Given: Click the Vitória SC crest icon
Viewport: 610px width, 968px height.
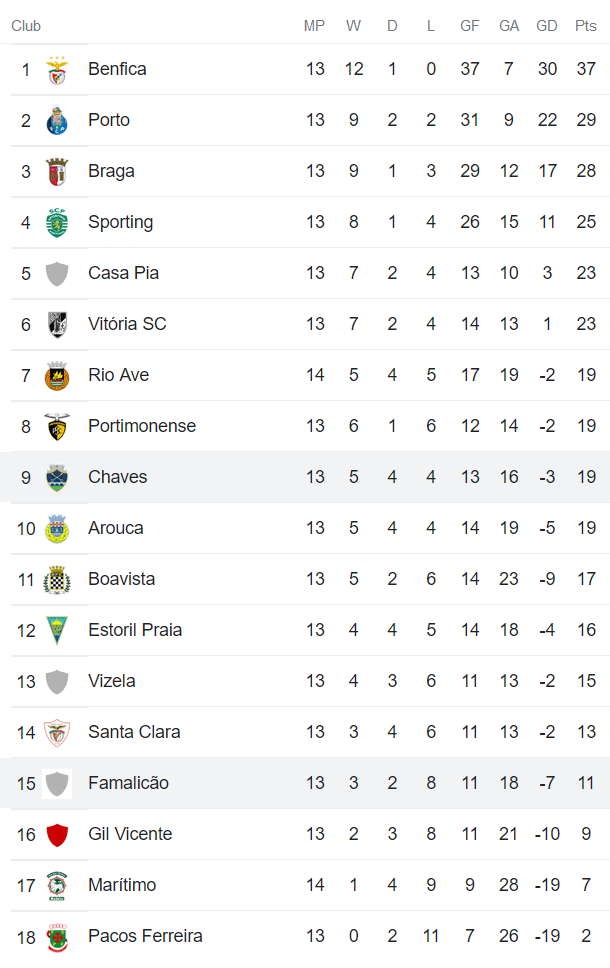Looking at the screenshot, I should tap(57, 325).
